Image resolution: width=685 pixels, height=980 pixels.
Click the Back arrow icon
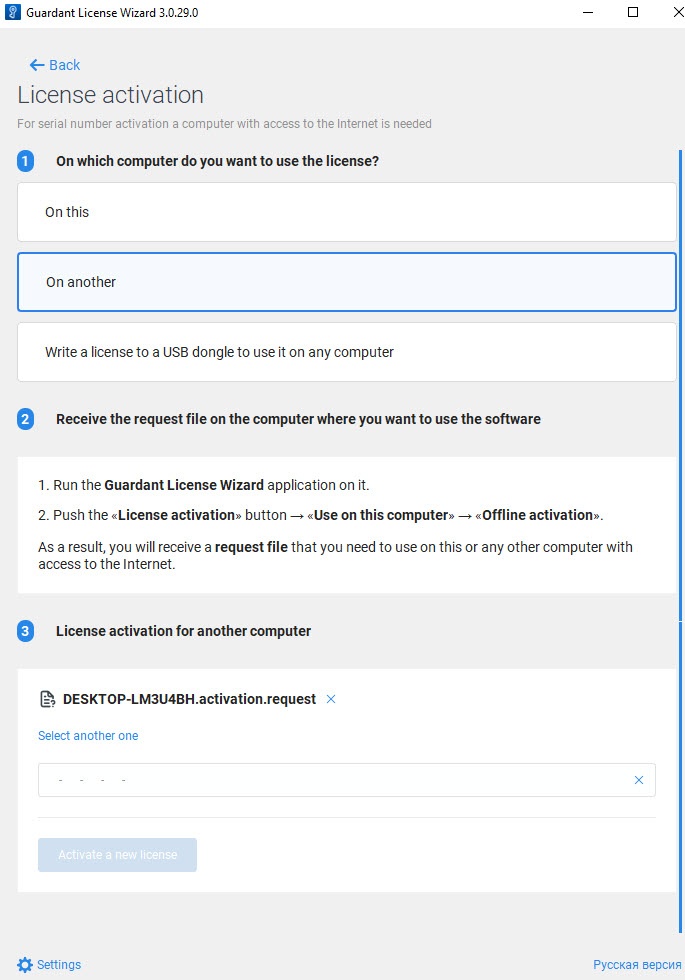[x=37, y=65]
